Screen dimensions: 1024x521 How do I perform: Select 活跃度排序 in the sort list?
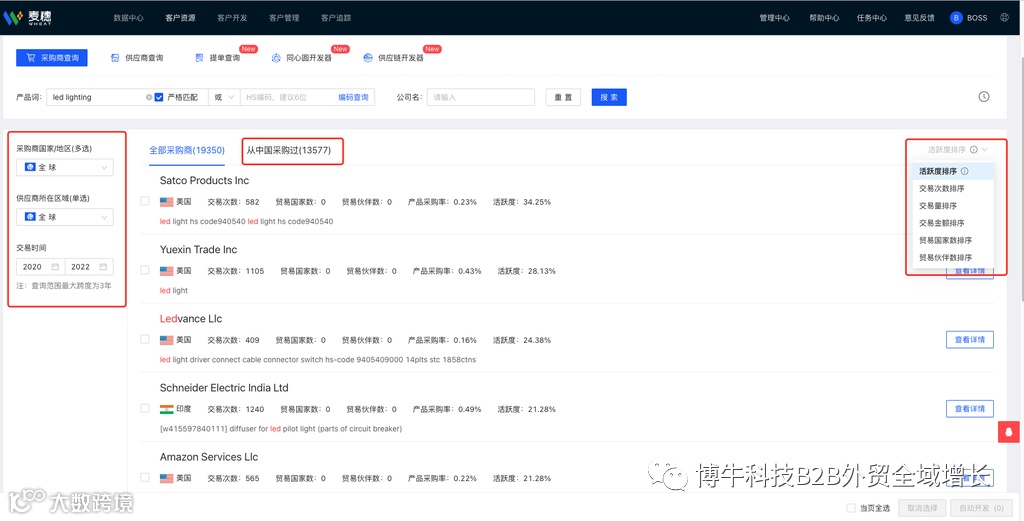click(x=953, y=171)
